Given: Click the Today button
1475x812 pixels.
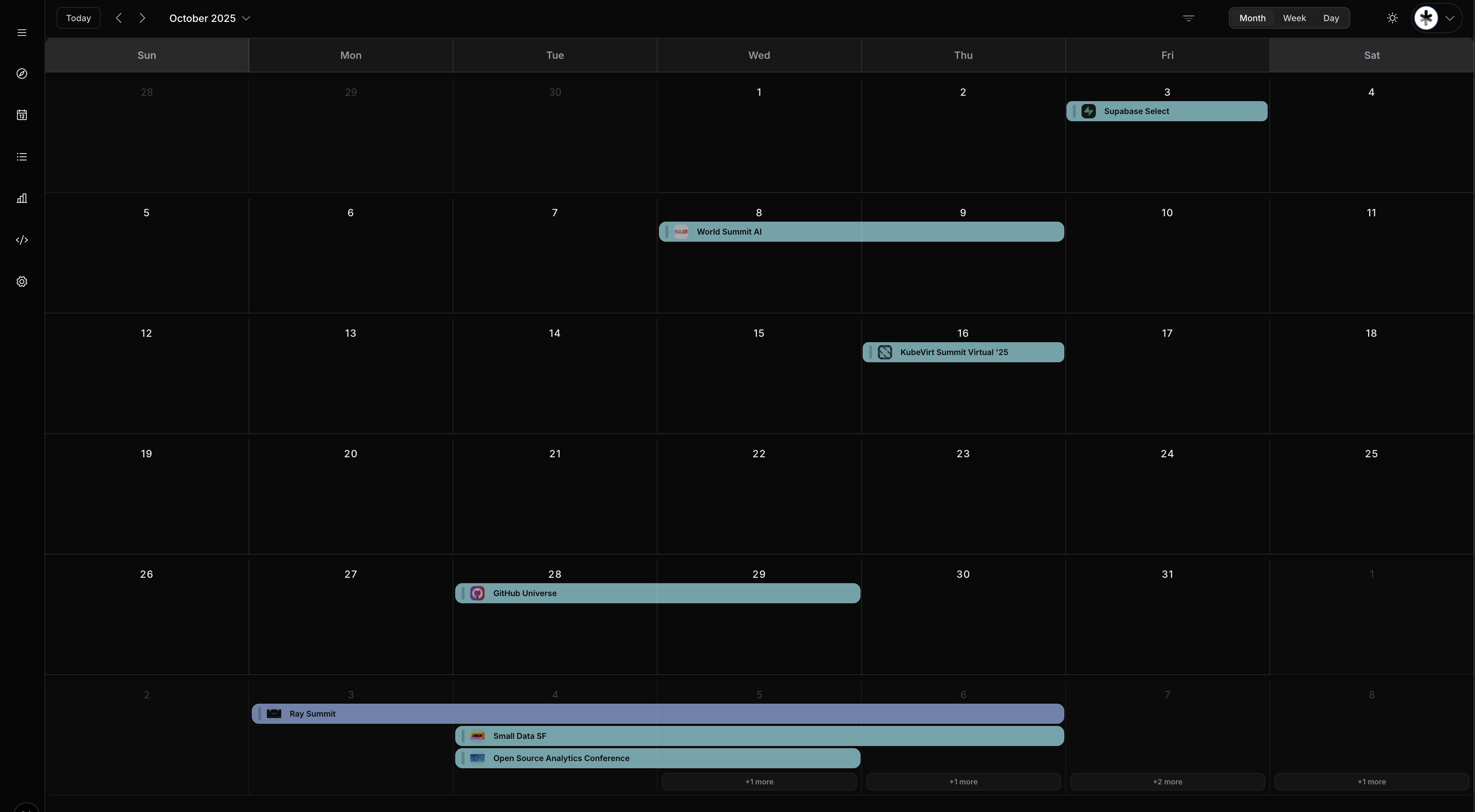Looking at the screenshot, I should [79, 18].
